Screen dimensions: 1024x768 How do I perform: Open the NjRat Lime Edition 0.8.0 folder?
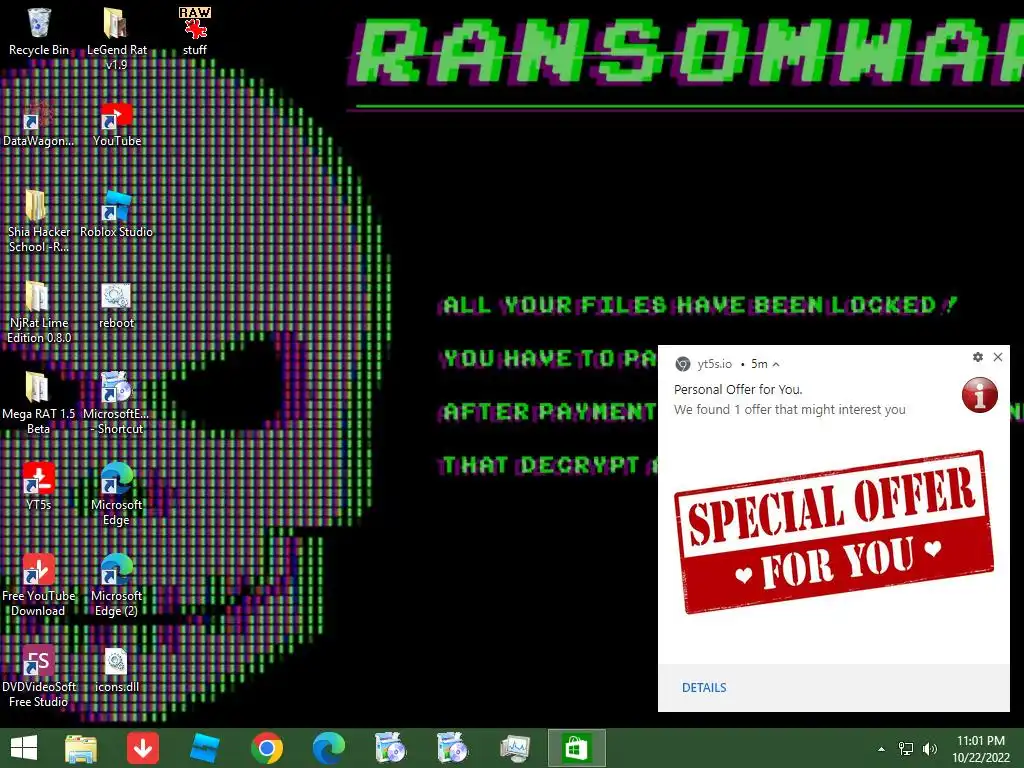tap(39, 312)
